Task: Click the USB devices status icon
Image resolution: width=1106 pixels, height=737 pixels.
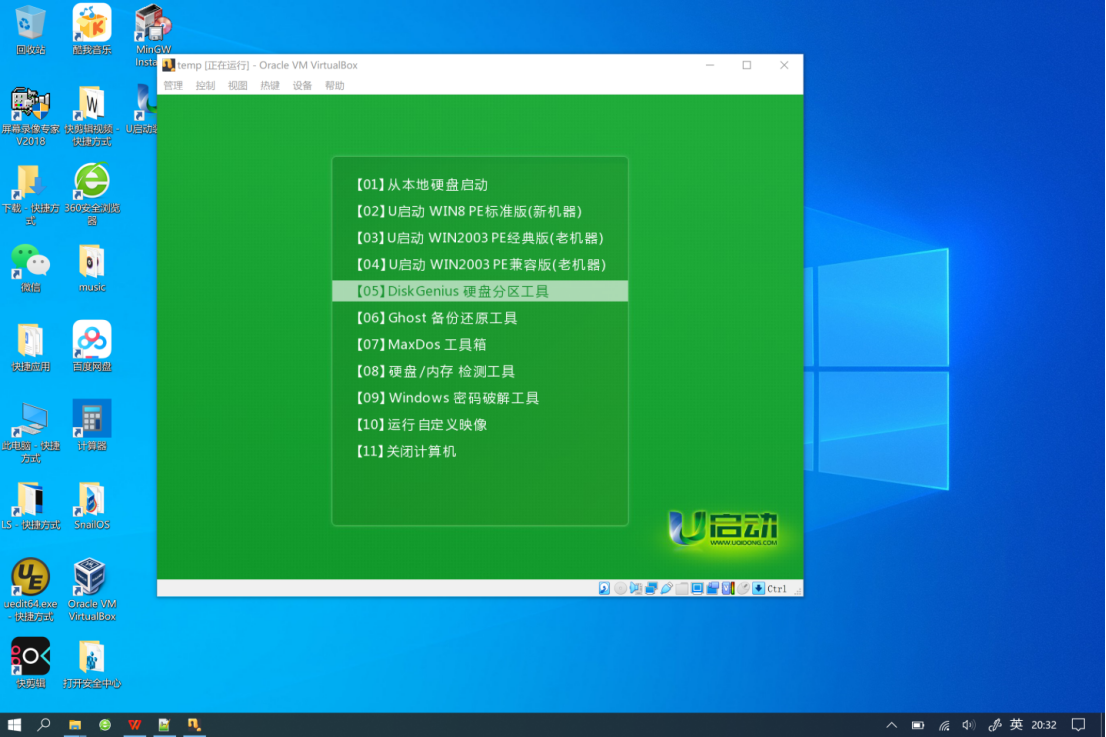Action: (x=667, y=588)
